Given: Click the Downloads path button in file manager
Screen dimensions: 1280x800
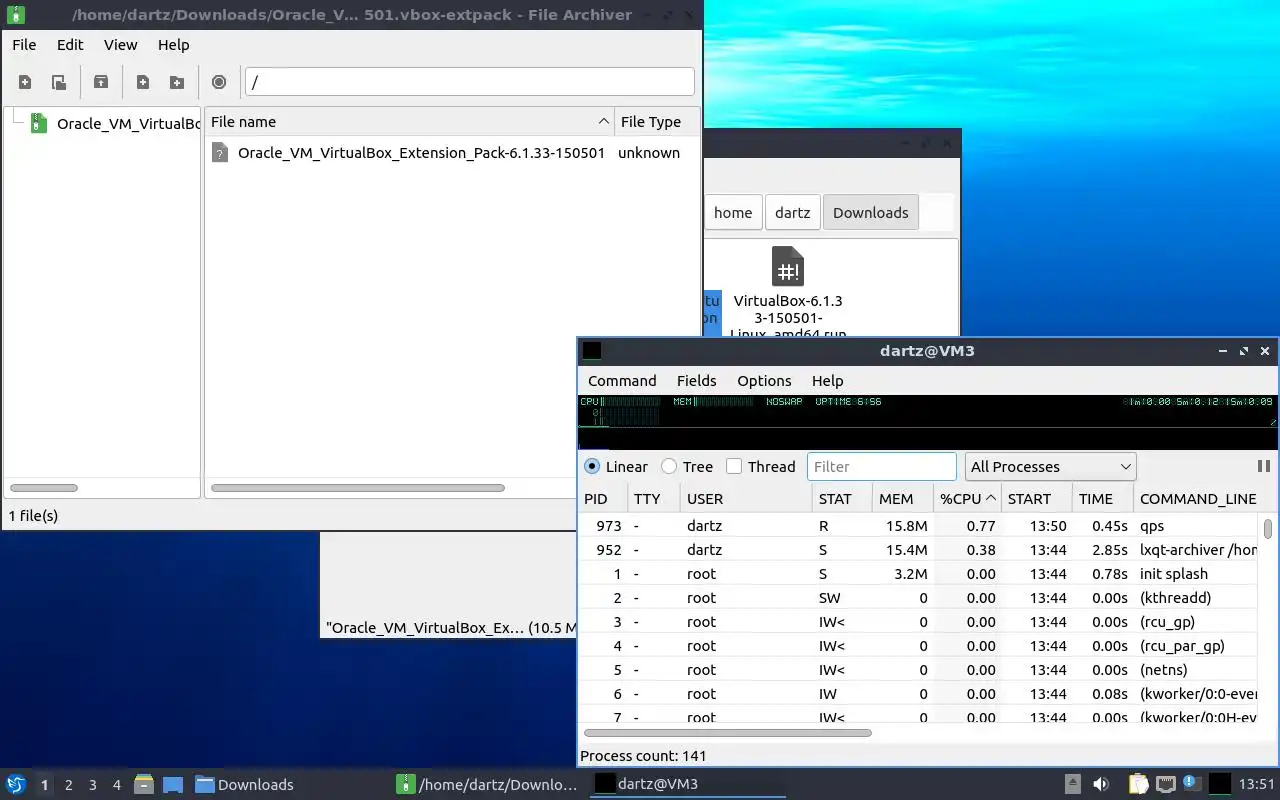Looking at the screenshot, I should (x=871, y=212).
